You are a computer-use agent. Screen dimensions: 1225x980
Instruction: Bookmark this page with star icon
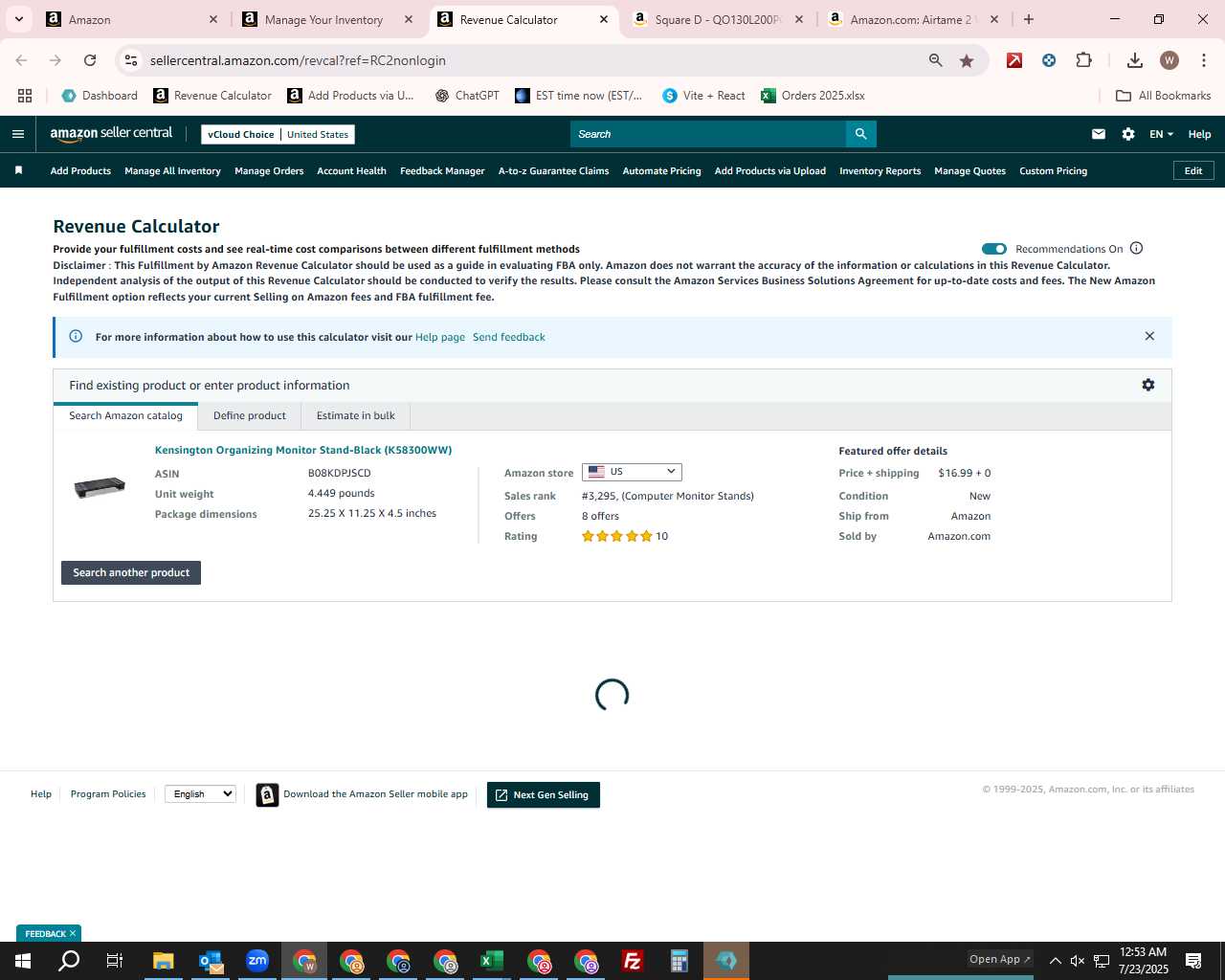[x=967, y=60]
